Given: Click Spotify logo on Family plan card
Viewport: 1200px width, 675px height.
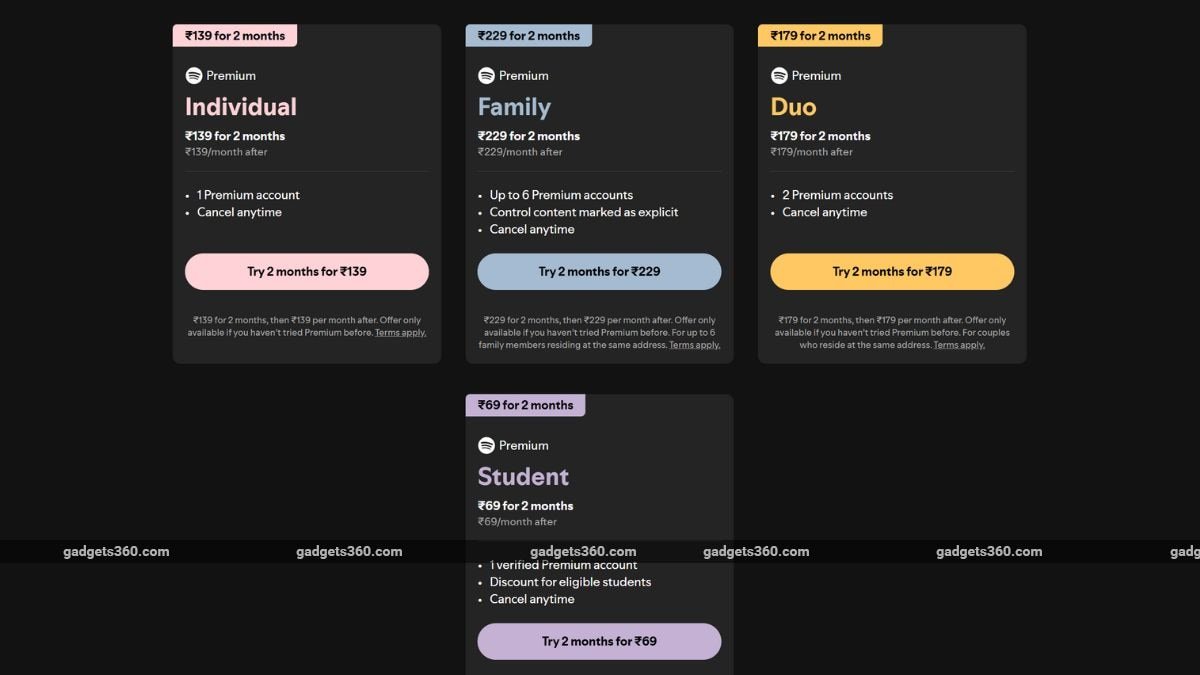Looking at the screenshot, I should click(x=486, y=76).
